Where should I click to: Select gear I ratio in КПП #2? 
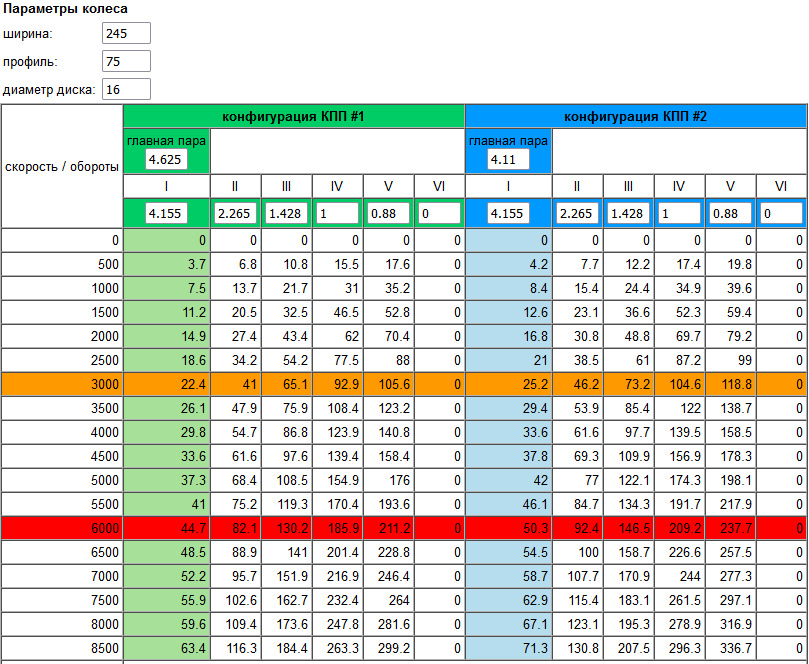[x=508, y=213]
